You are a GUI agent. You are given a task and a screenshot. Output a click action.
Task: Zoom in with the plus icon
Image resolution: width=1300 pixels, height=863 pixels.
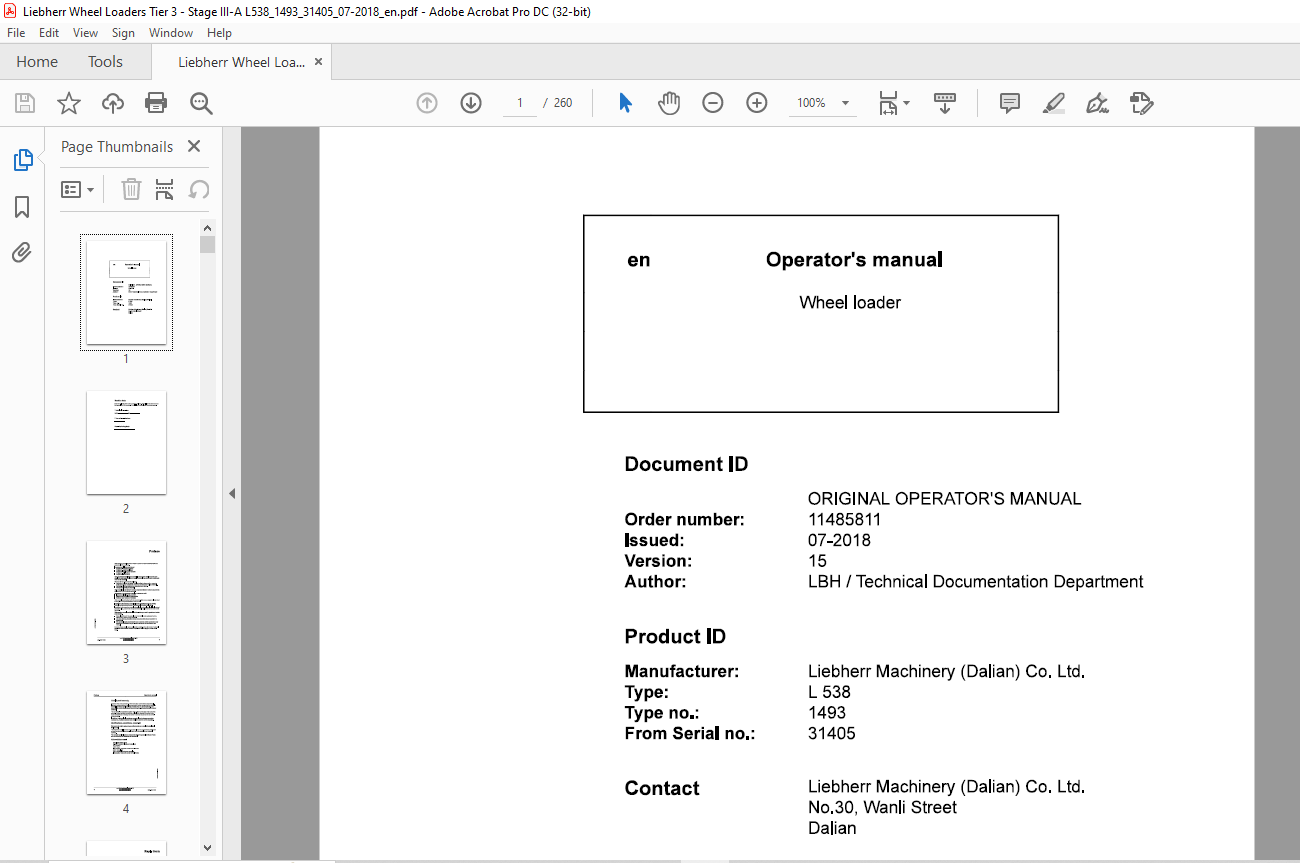(x=757, y=103)
